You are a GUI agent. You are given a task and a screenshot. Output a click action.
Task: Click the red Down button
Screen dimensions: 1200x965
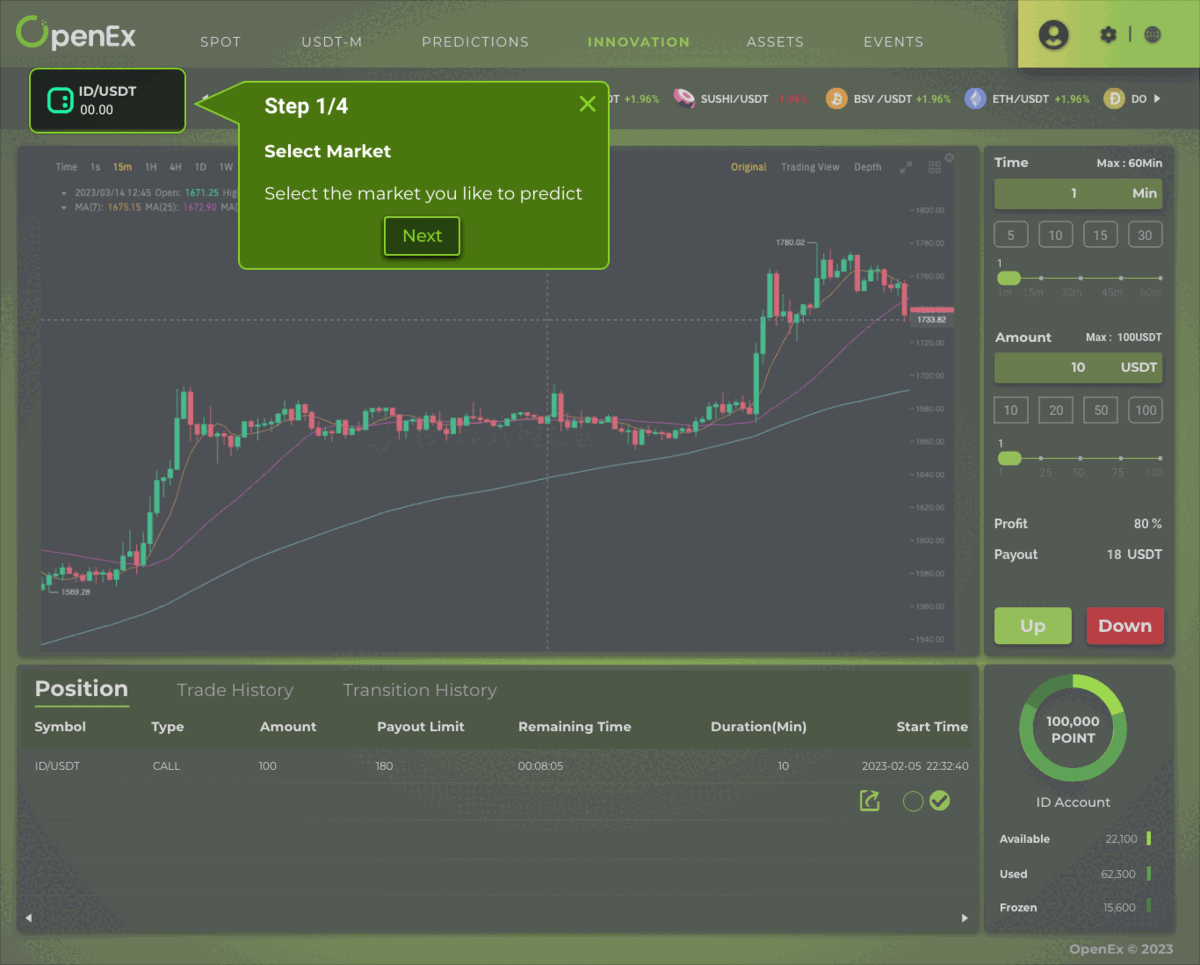tap(1125, 626)
